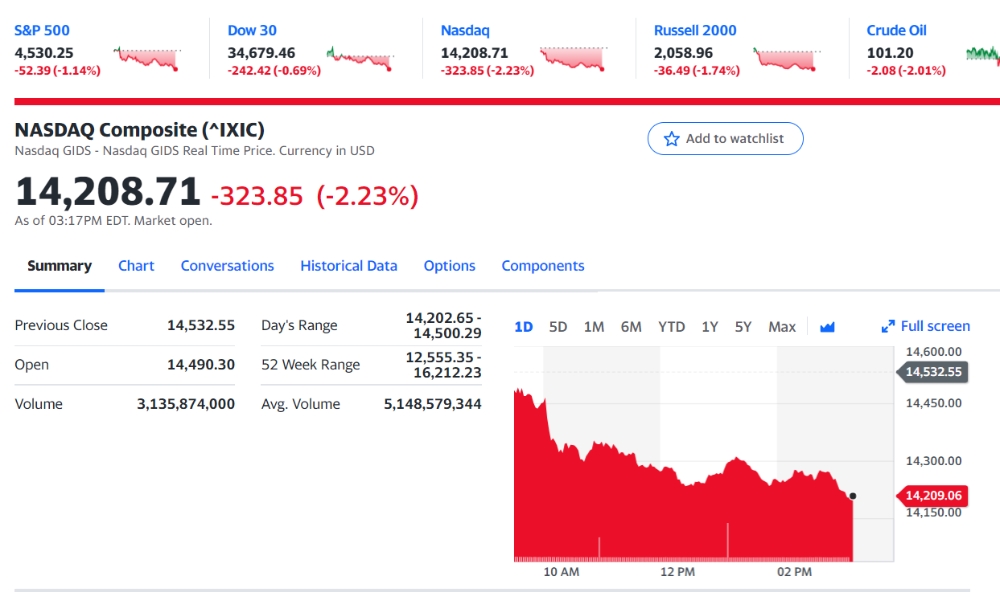The image size is (1000, 592).
Task: Click the large price 14,208.71
Action: [108, 192]
